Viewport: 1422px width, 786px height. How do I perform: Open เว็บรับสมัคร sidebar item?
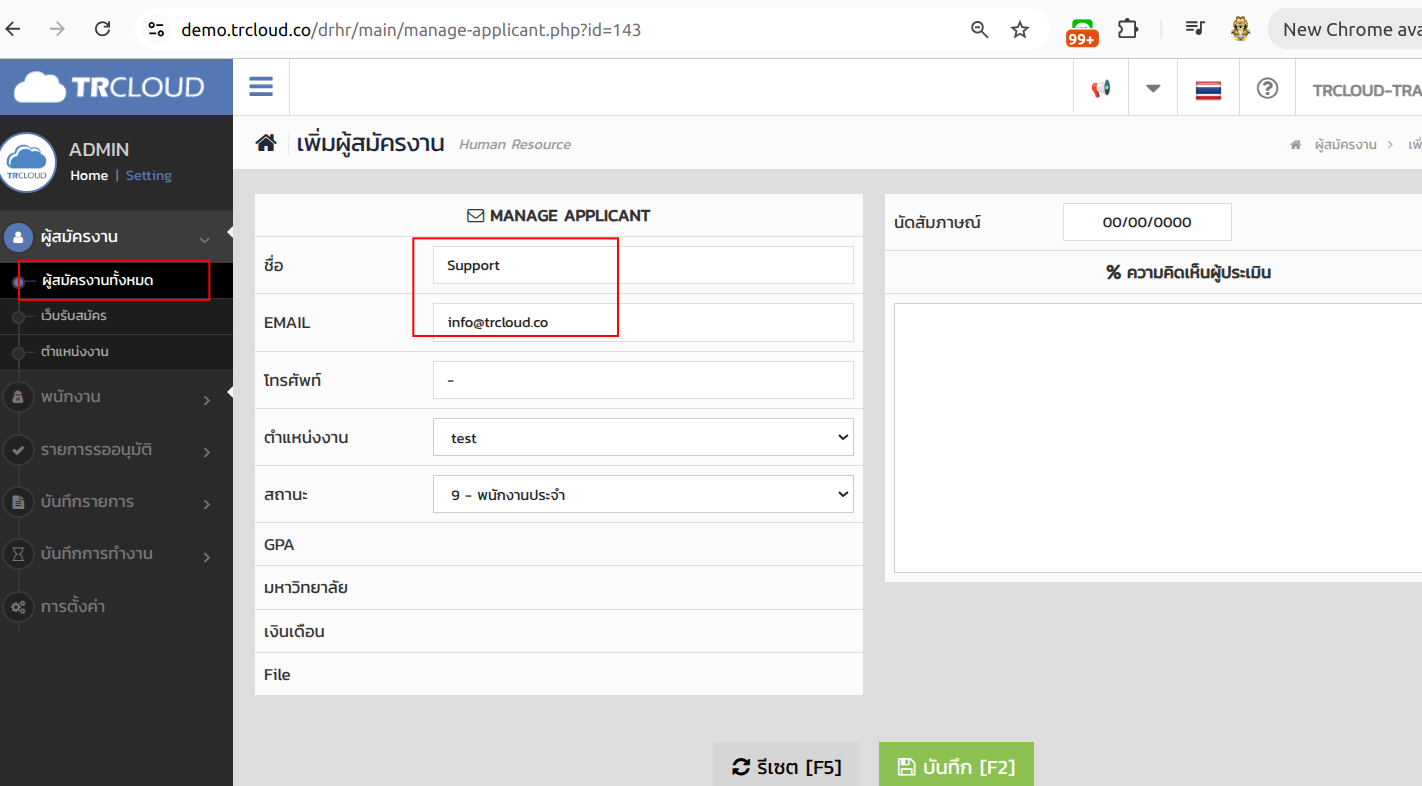74,316
